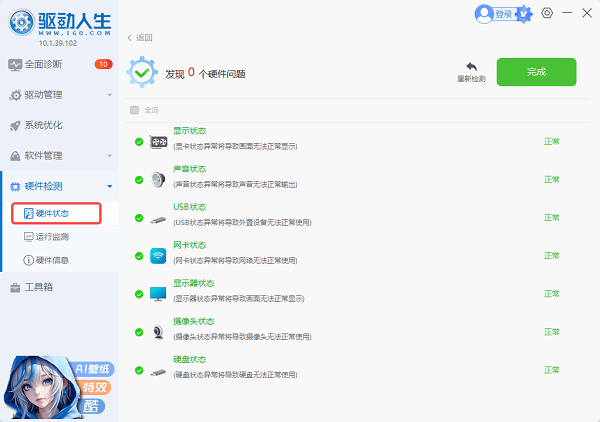Open 运行监测 submenu item
This screenshot has width=600, height=422.
point(52,237)
